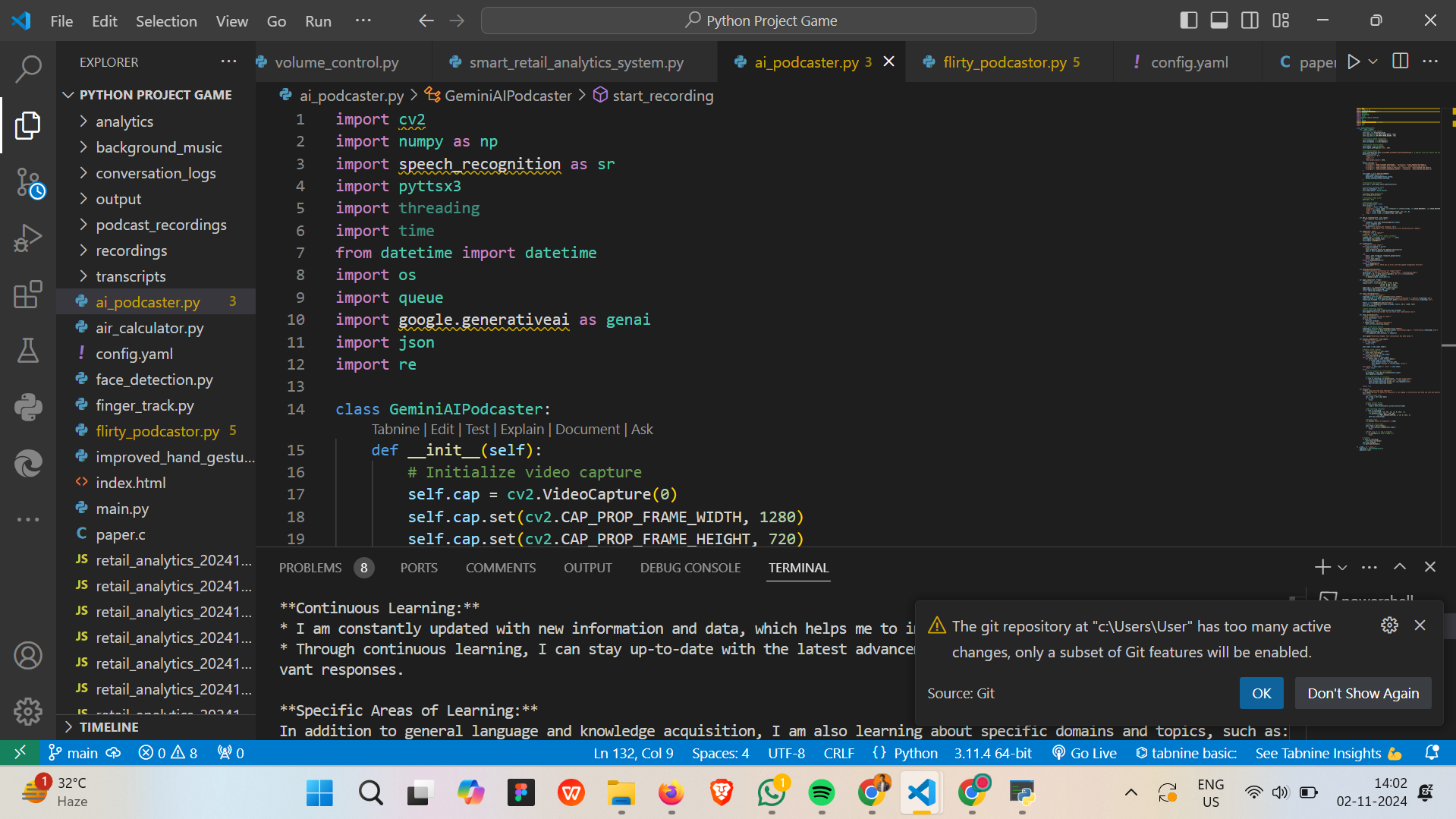1456x819 pixels.
Task: Open run options dropdown arrow
Action: pos(1373,61)
